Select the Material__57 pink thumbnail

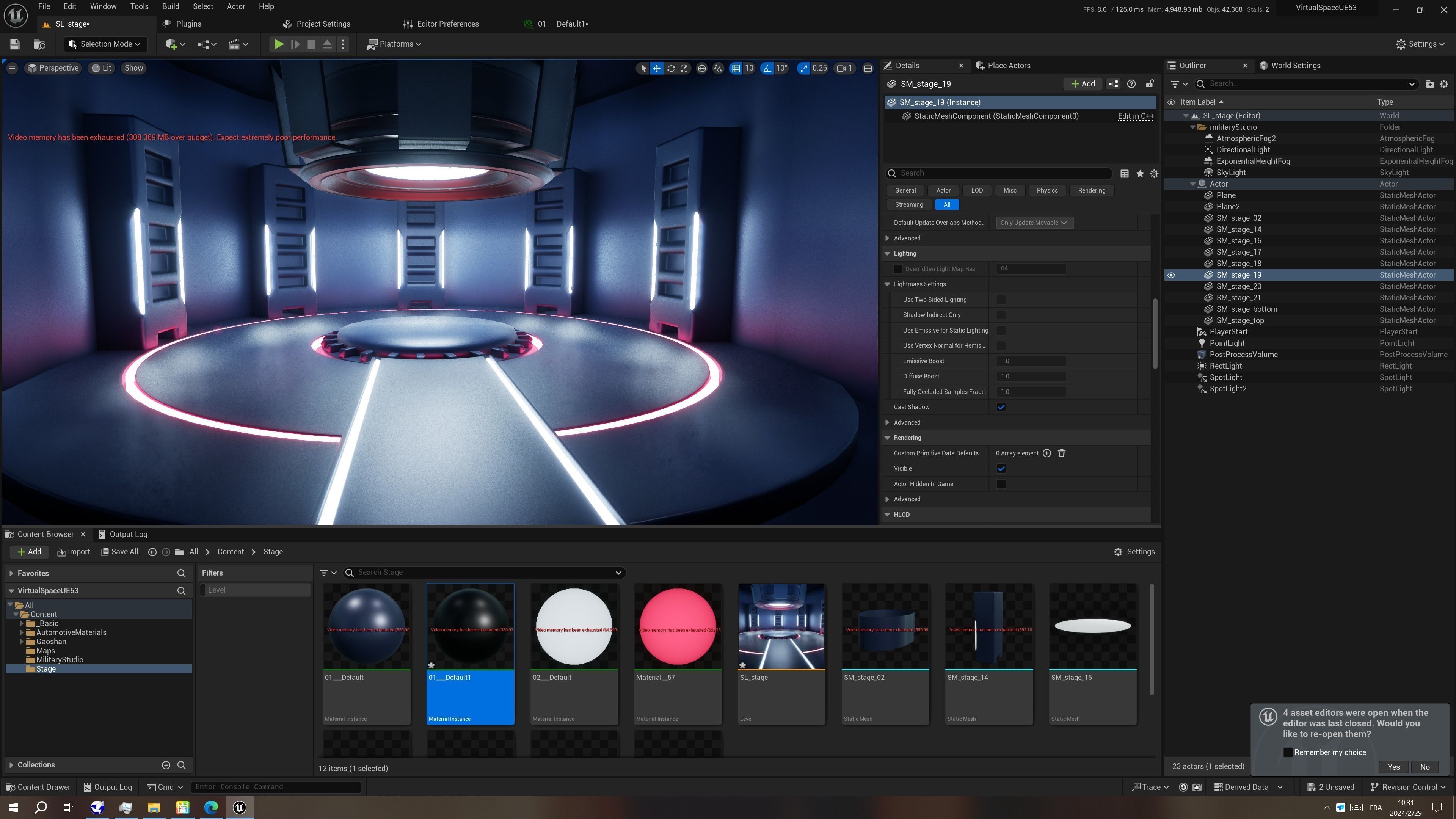click(677, 626)
